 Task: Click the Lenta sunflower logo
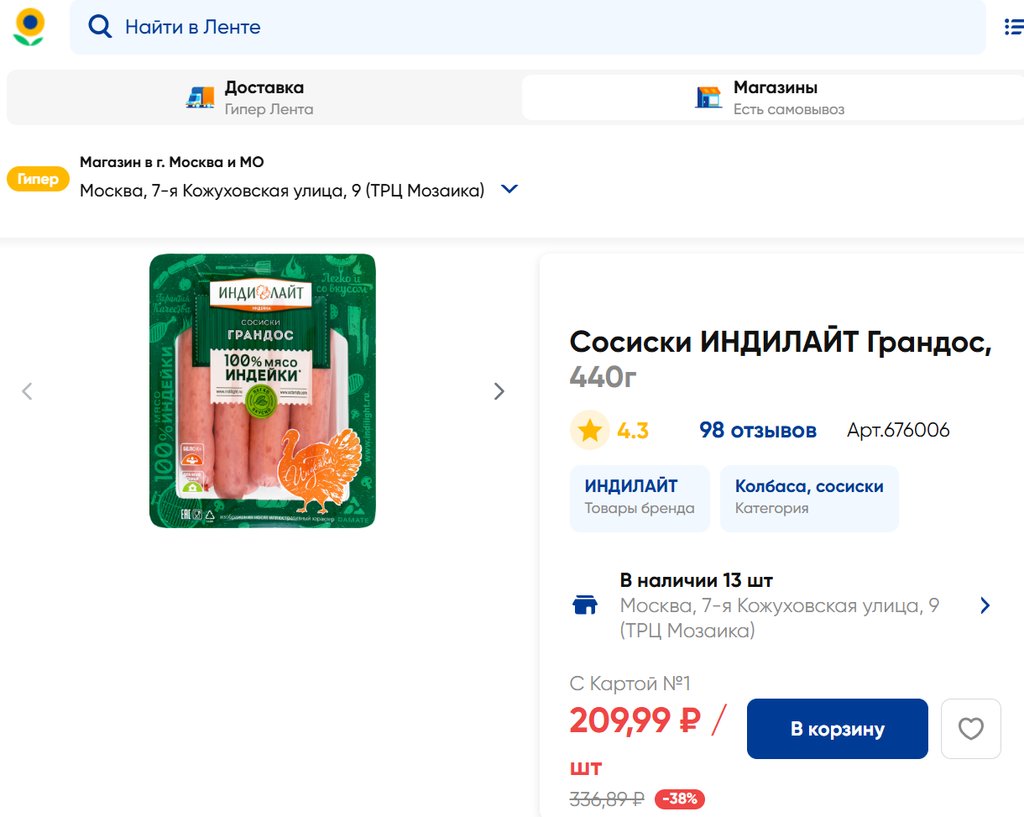(x=29, y=27)
